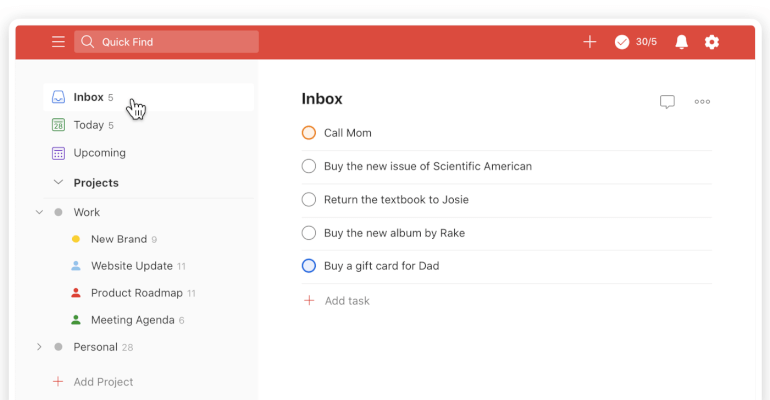
Task: Click red person icon beside Product Roadmap
Action: (x=76, y=293)
